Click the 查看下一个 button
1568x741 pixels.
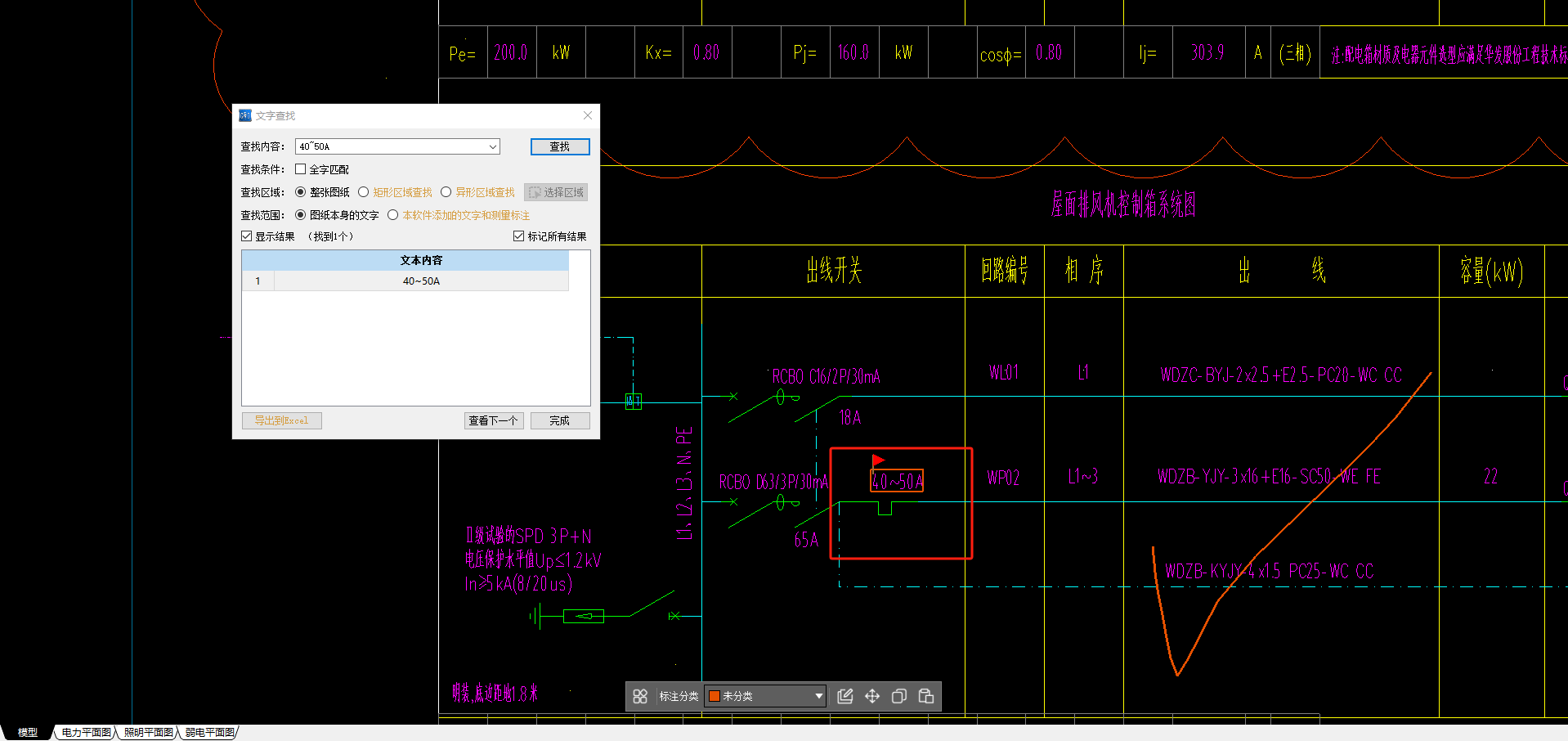(494, 420)
